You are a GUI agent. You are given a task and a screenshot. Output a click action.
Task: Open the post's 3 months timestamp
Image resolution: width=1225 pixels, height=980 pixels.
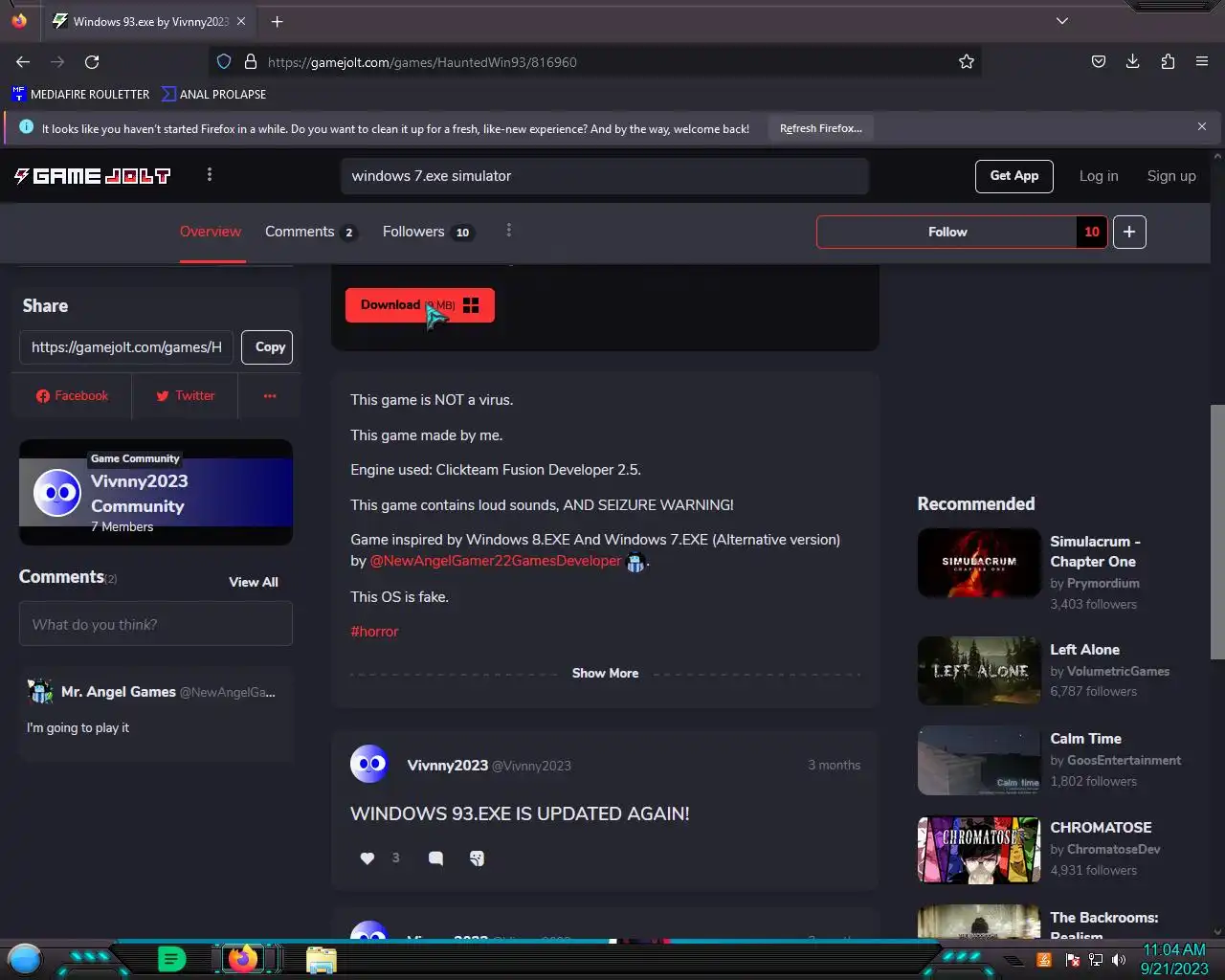835,765
